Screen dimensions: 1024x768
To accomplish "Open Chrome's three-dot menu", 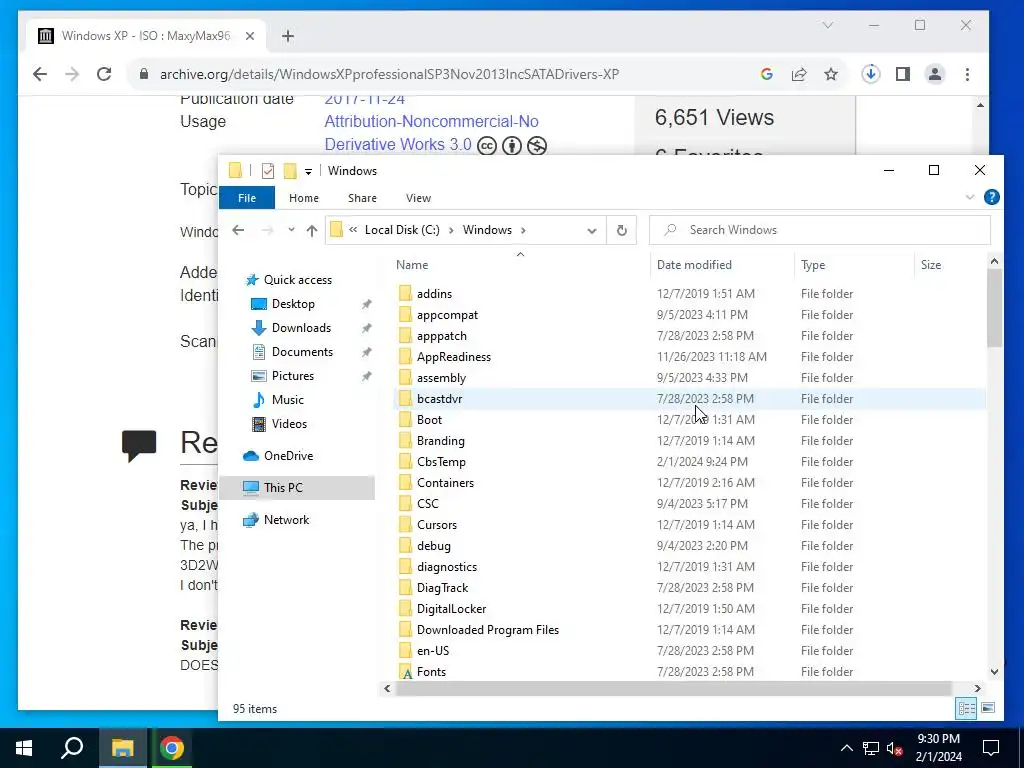I will [967, 74].
